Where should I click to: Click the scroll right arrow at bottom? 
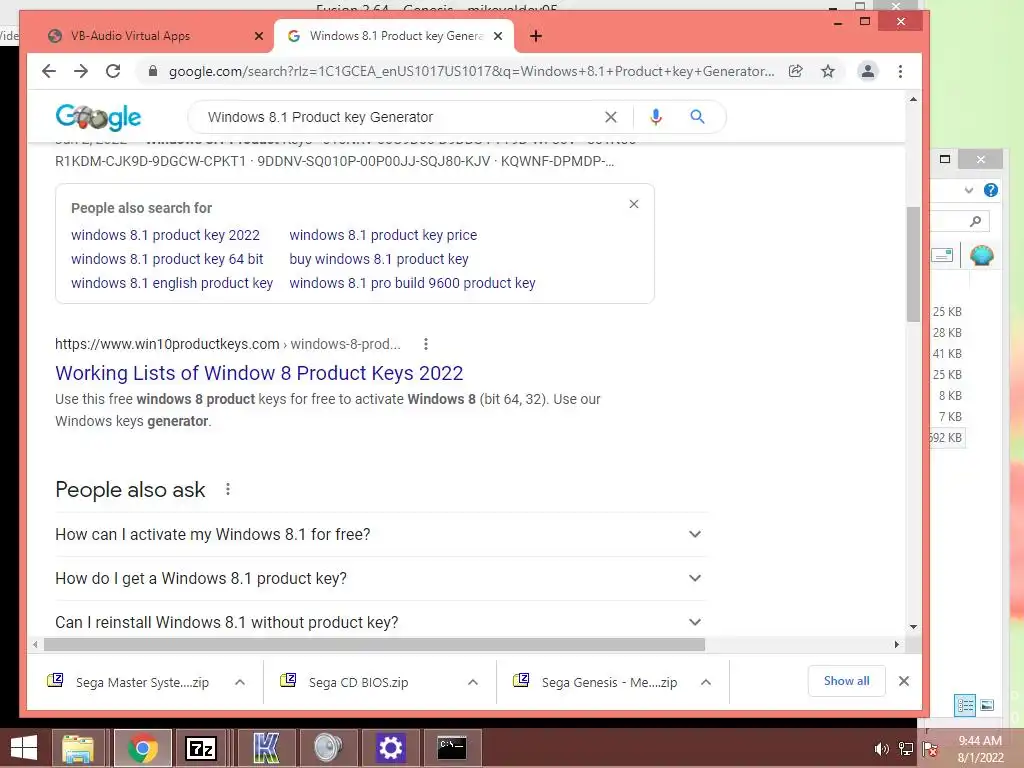(897, 645)
